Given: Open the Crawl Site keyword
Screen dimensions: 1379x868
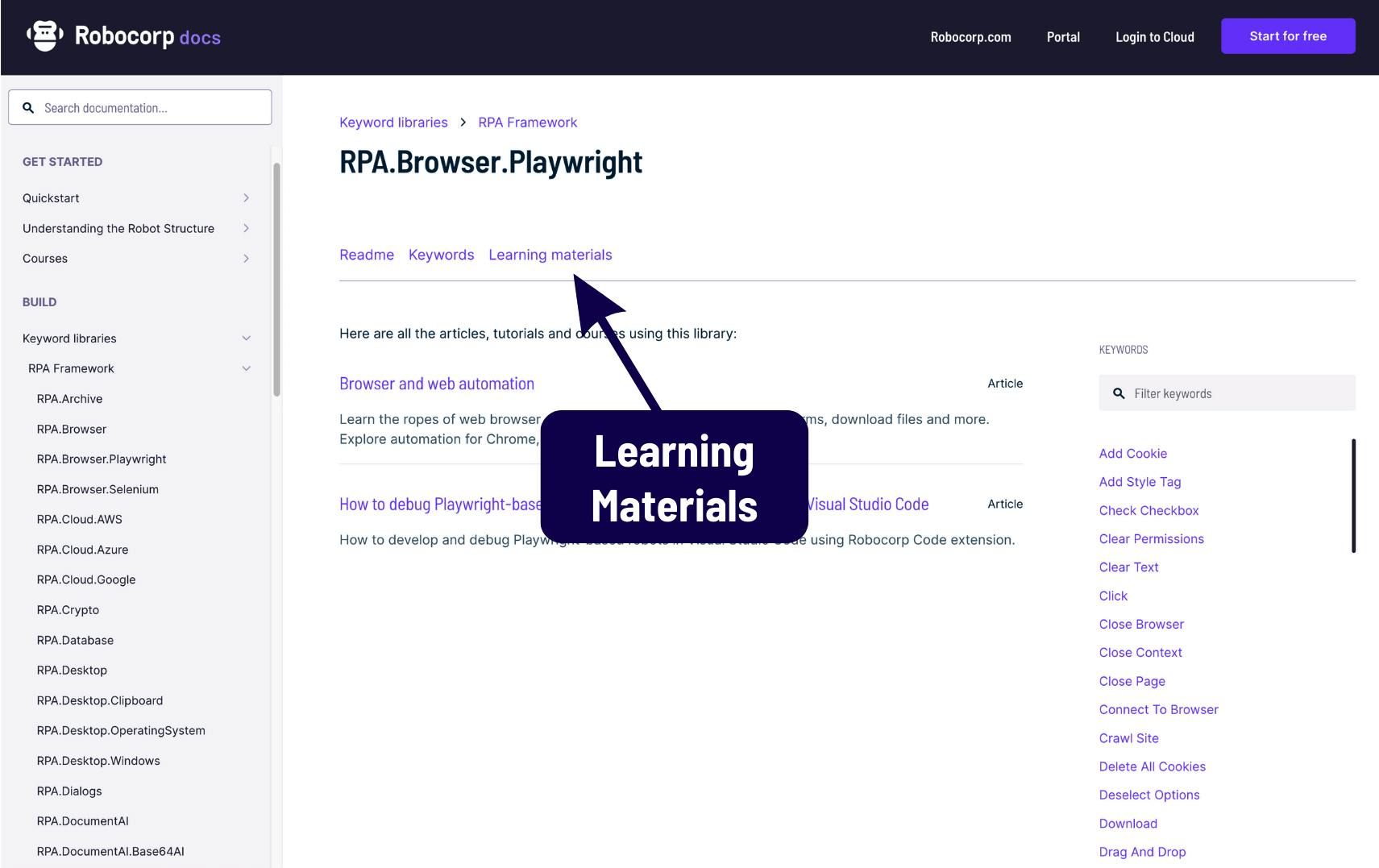Looking at the screenshot, I should coord(1128,738).
